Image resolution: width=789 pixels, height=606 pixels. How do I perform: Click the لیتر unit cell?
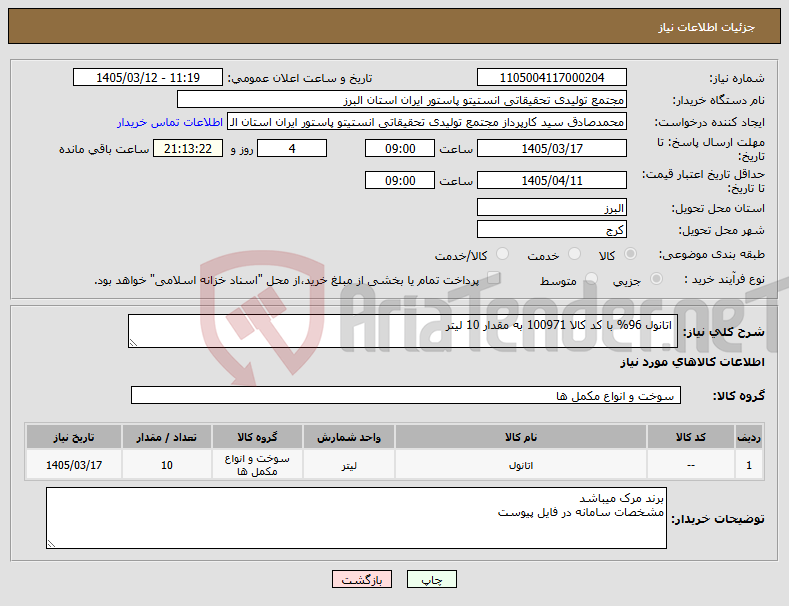tap(349, 465)
